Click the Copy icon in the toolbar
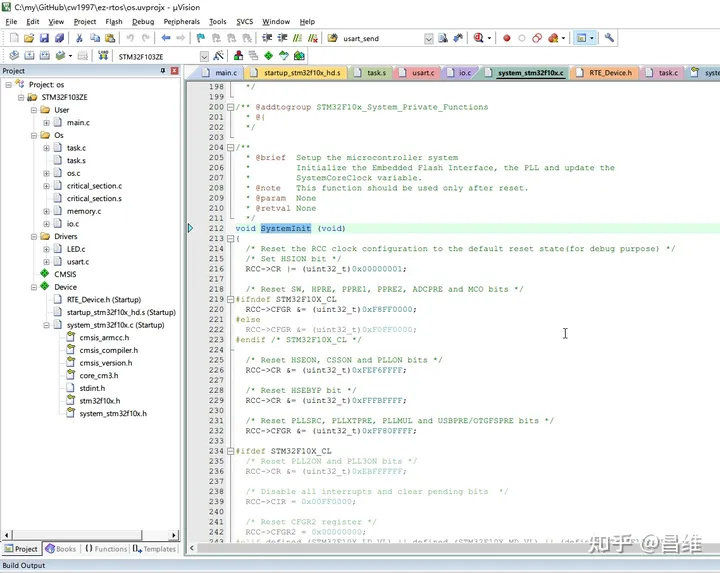This screenshot has height=573, width=720. pyautogui.click(x=95, y=38)
